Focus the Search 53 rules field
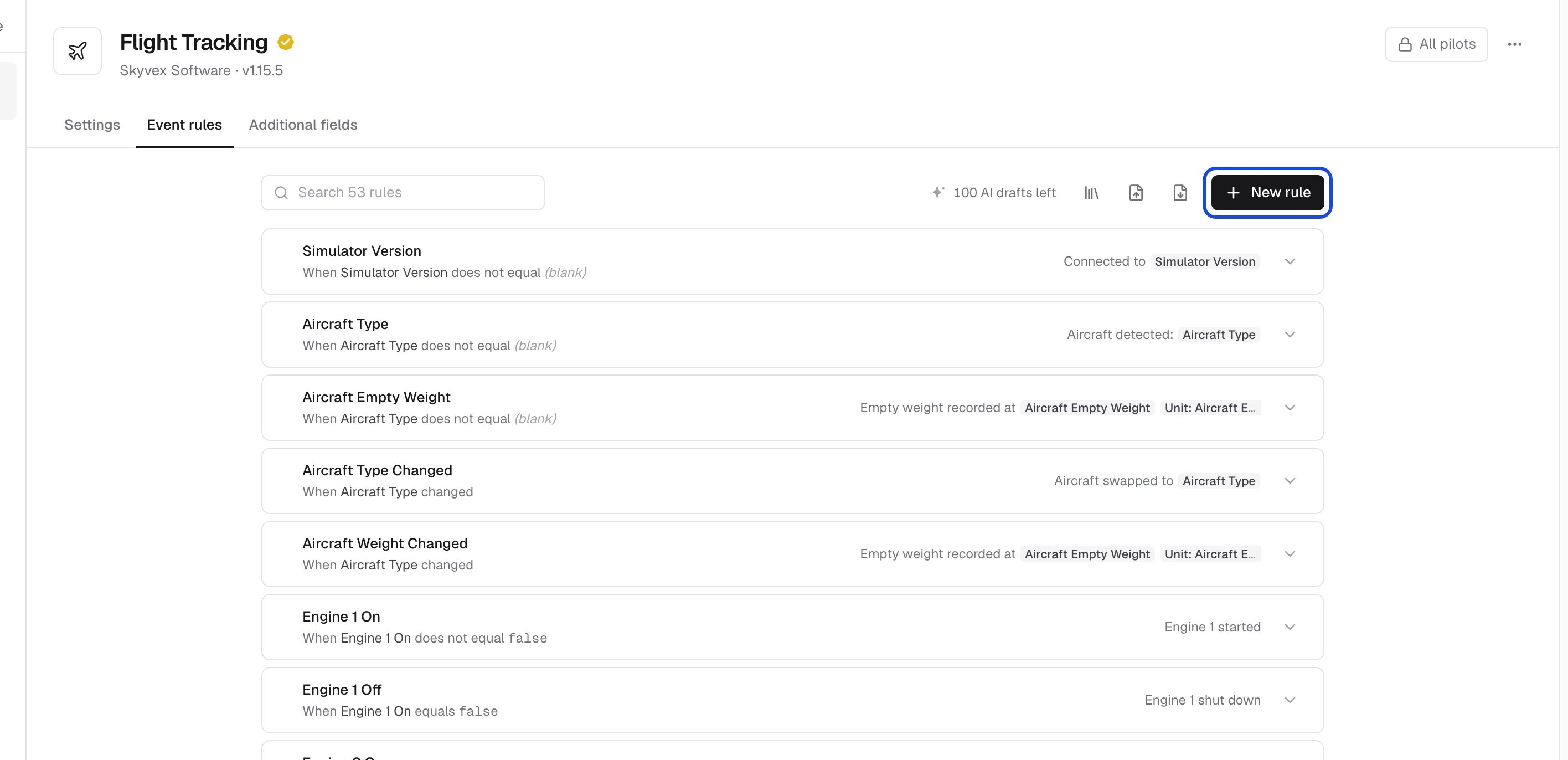This screenshot has height=760, width=1568. pyautogui.click(x=403, y=192)
